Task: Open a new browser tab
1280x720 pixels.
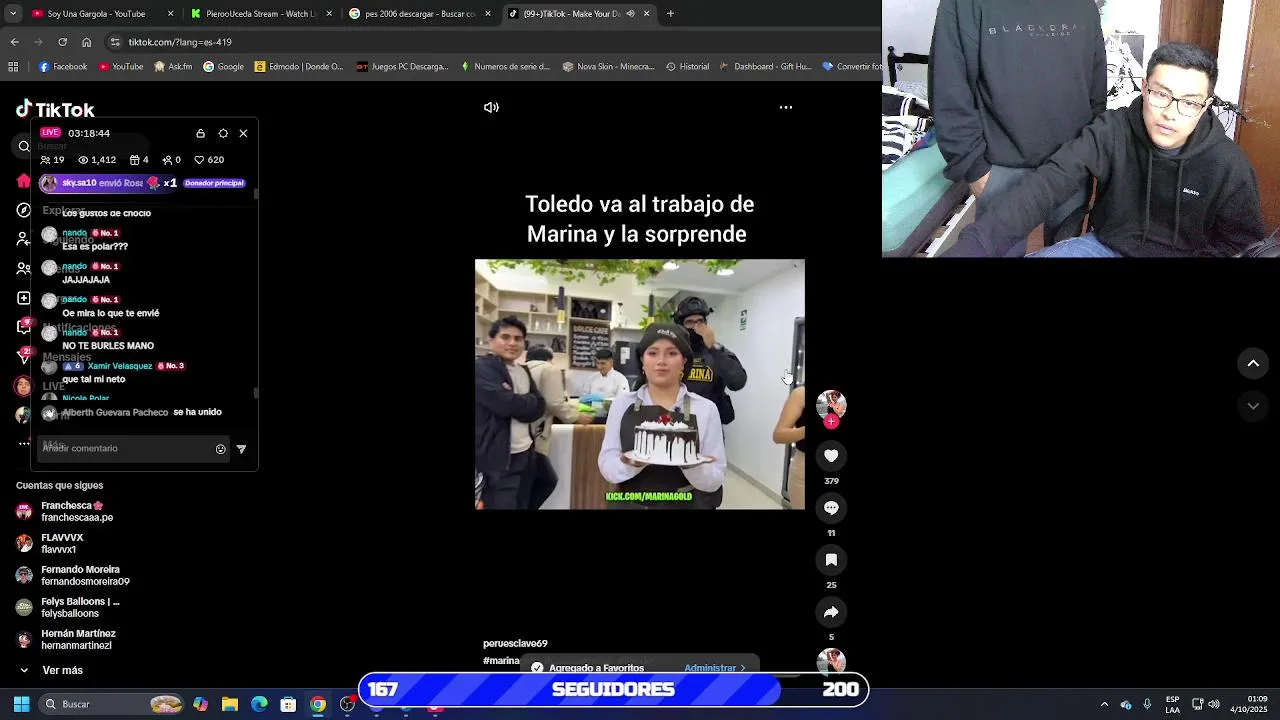Action: 670,14
